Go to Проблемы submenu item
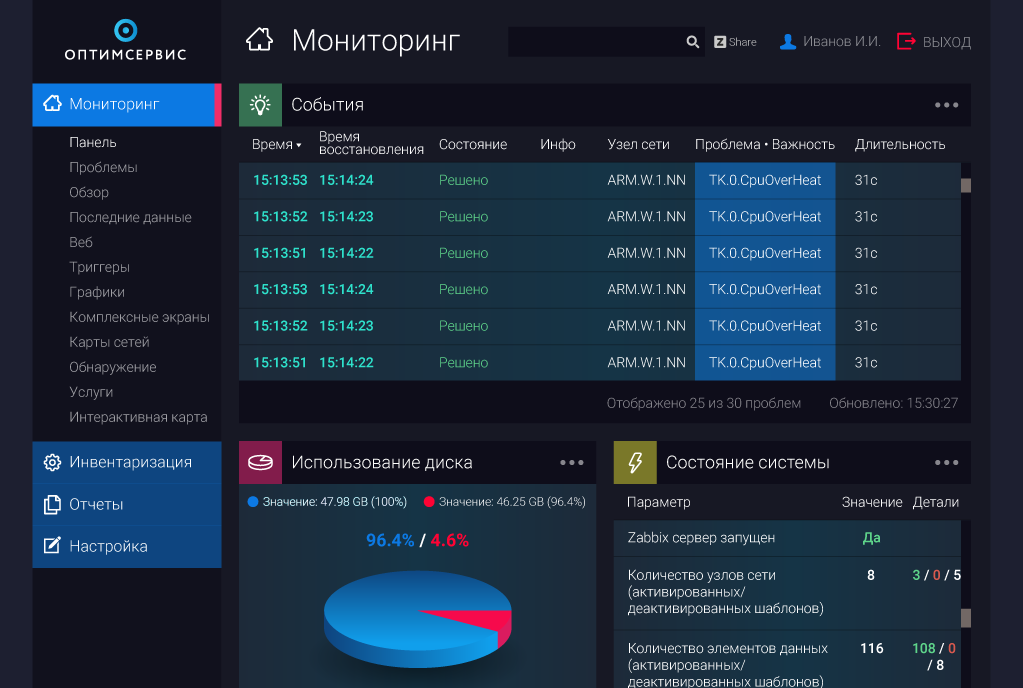Viewport: 1023px width, 688px height. coord(103,167)
